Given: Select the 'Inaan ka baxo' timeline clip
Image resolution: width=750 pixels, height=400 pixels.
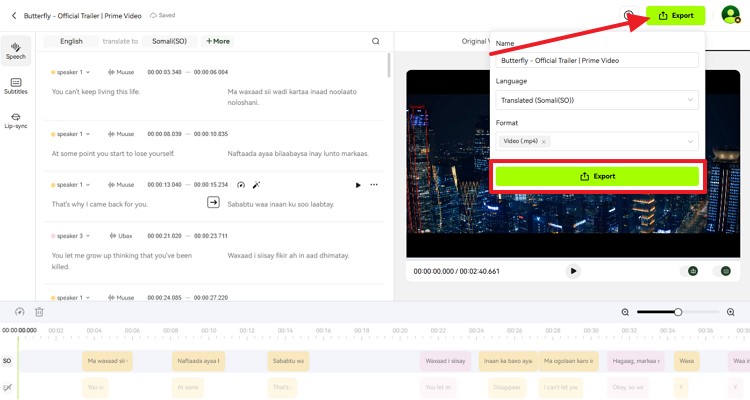Looking at the screenshot, I should tap(508, 361).
